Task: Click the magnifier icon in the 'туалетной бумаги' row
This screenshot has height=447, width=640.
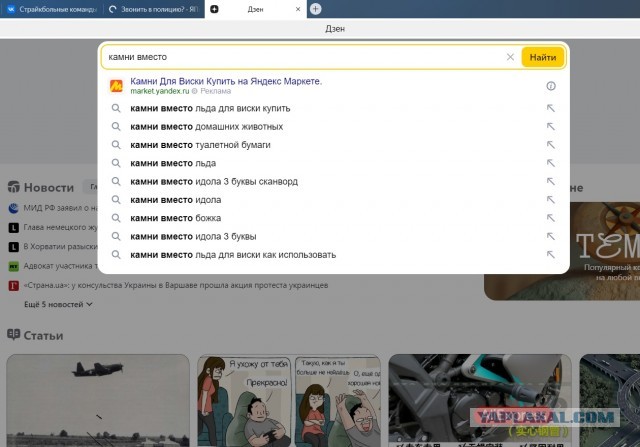Action: [116, 145]
